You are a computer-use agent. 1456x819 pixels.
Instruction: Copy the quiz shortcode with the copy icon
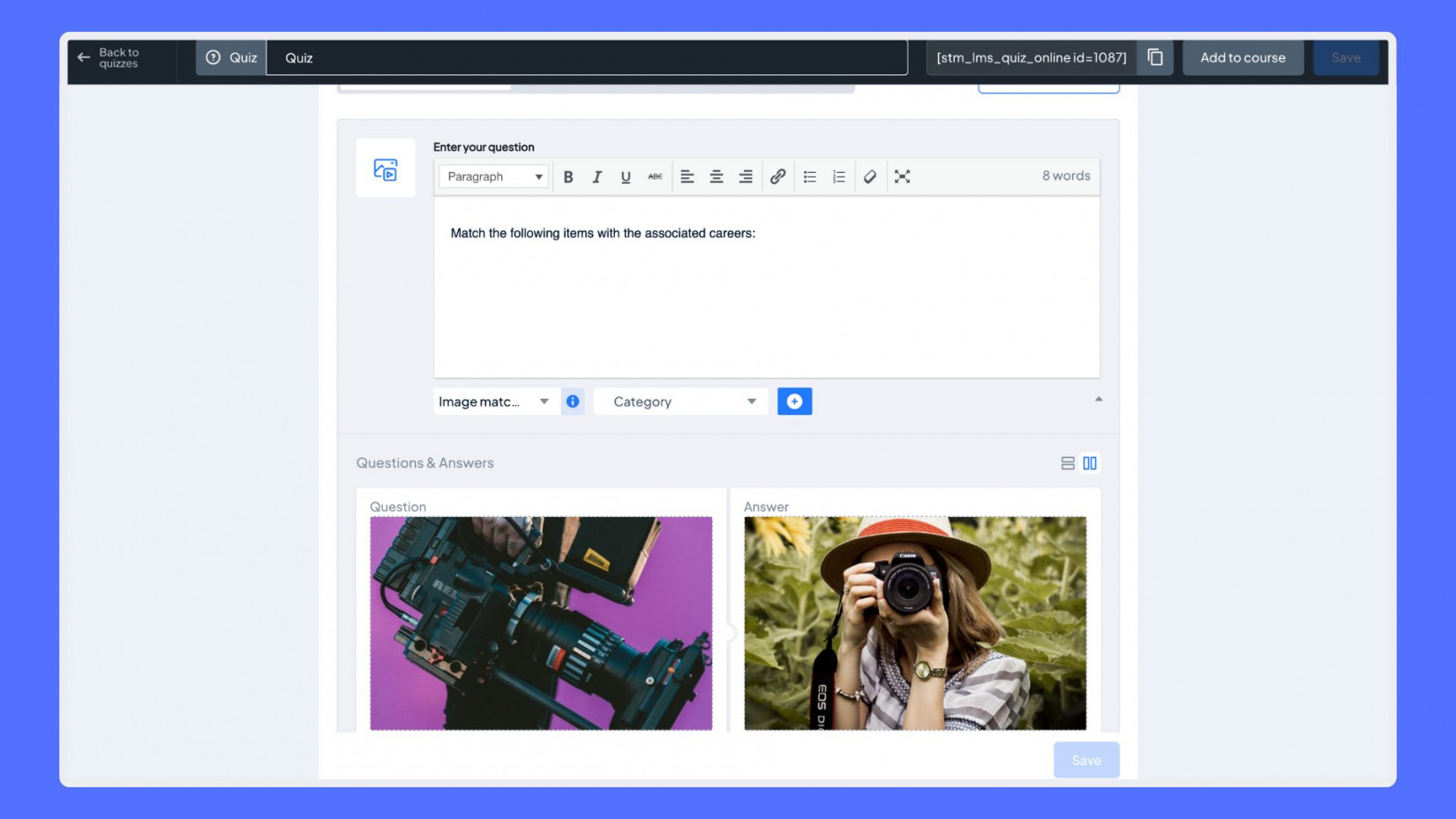coord(1156,56)
